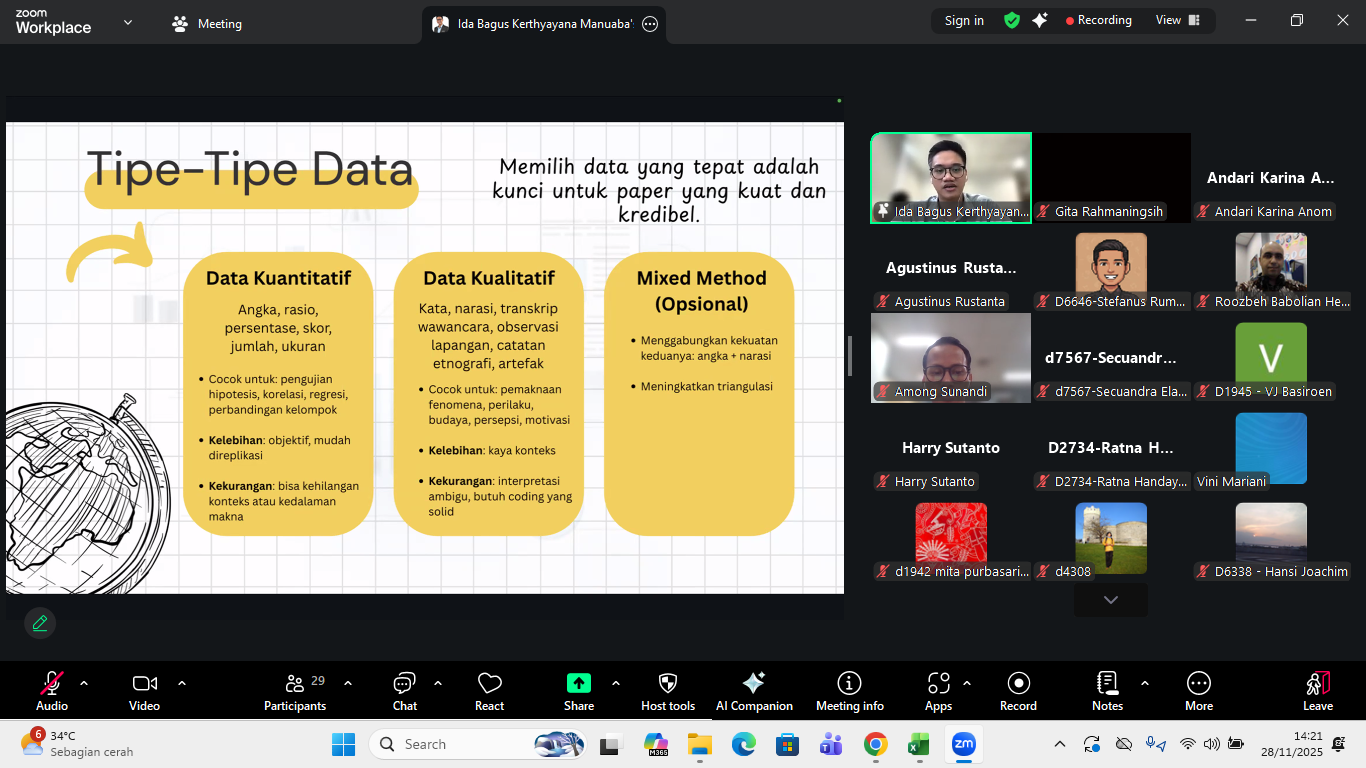This screenshot has width=1366, height=768.
Task: Leave the meeting
Action: (1317, 691)
